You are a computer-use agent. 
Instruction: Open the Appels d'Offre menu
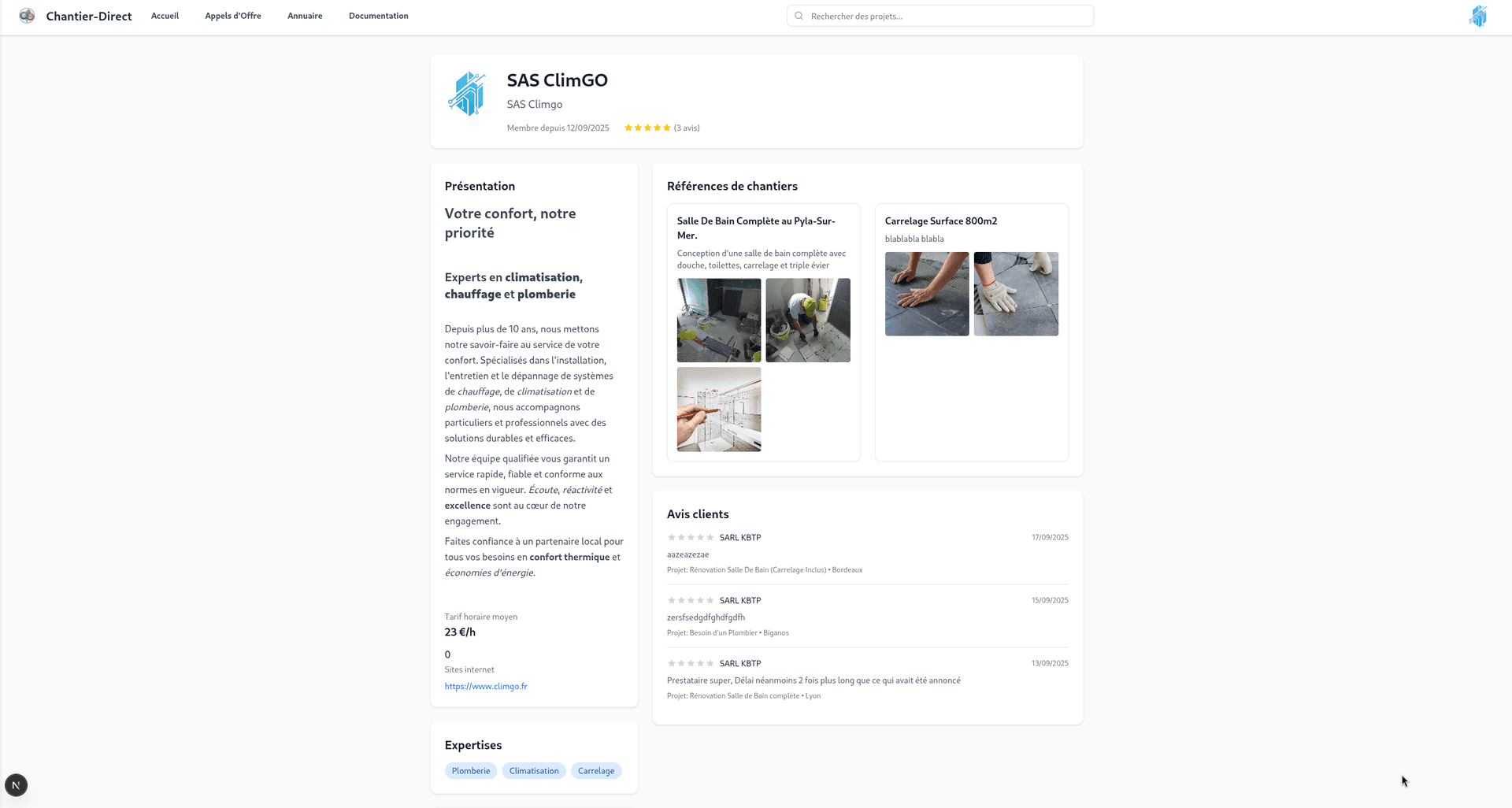232,16
